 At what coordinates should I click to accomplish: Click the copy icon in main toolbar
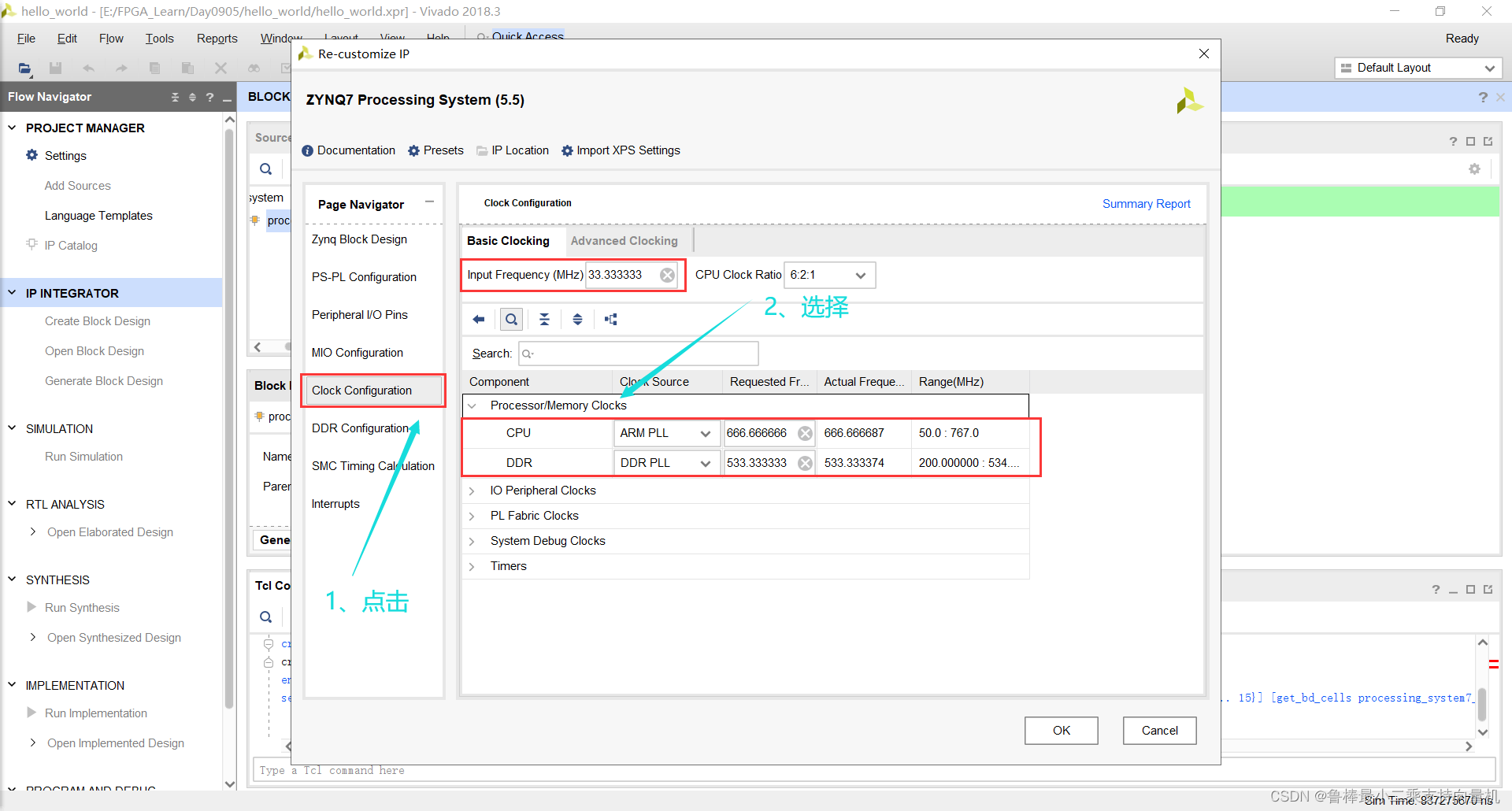click(154, 69)
